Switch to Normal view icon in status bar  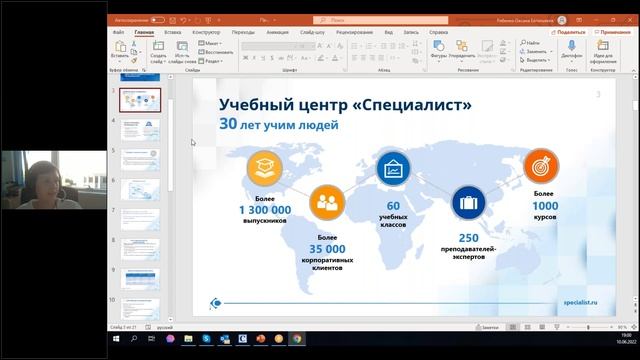[x=513, y=327]
